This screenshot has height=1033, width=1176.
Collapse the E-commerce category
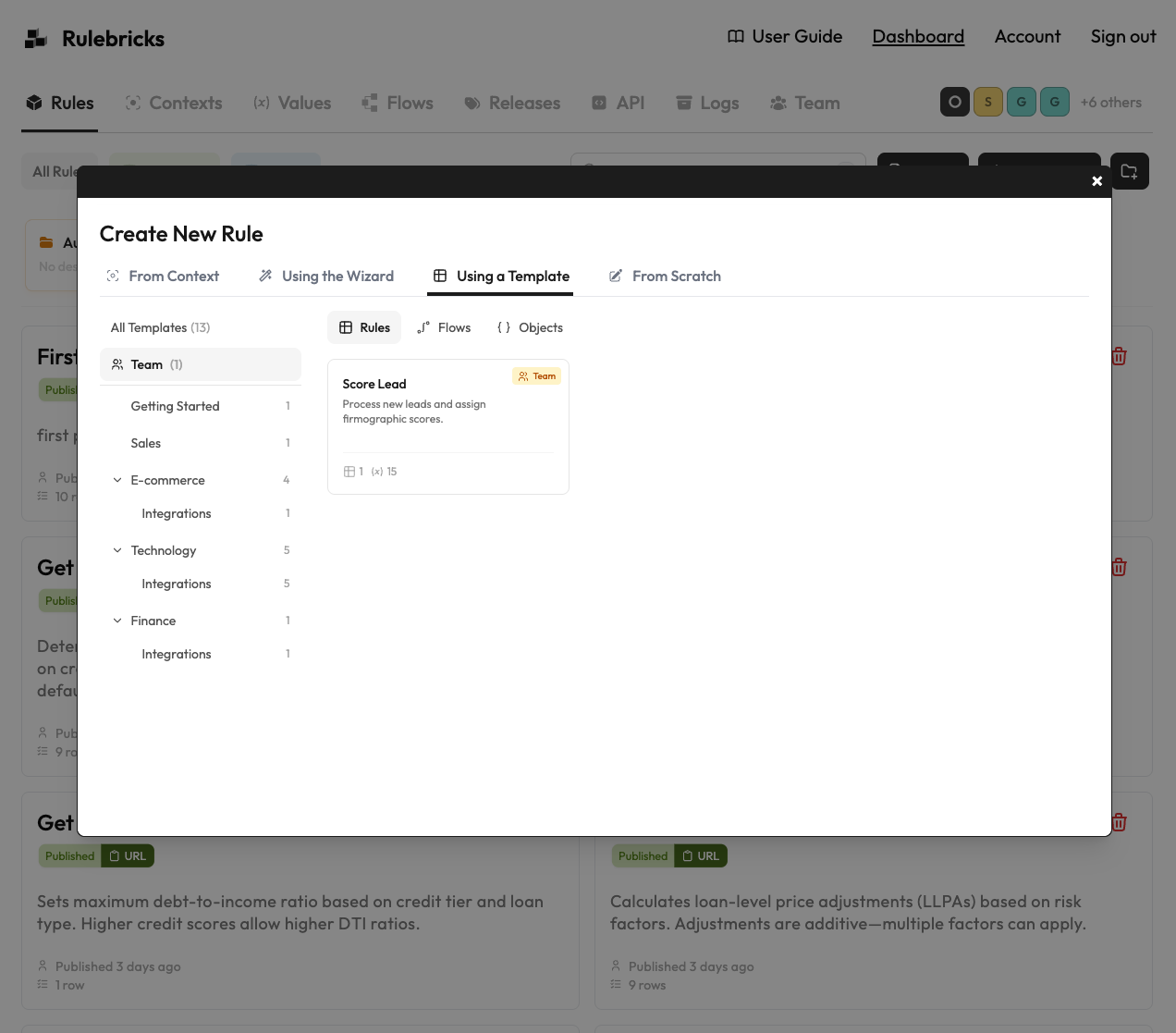click(x=117, y=480)
